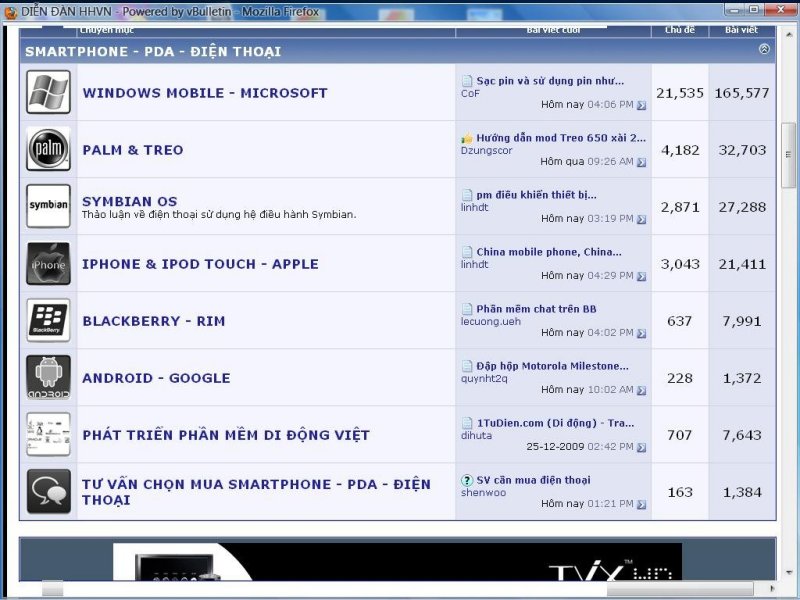Click the Android forum icon
Image resolution: width=800 pixels, height=600 pixels.
(48, 378)
